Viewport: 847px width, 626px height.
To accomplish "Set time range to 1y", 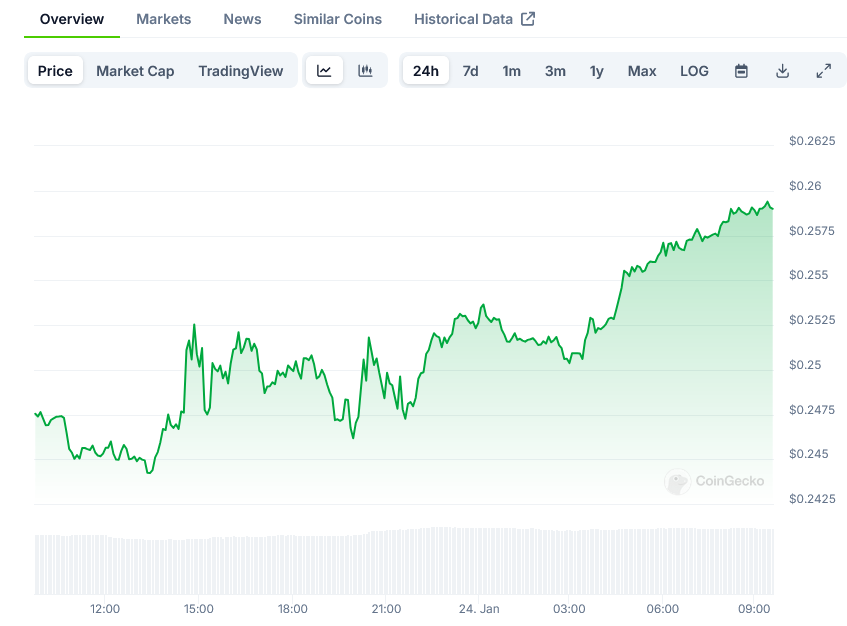I will 596,71.
